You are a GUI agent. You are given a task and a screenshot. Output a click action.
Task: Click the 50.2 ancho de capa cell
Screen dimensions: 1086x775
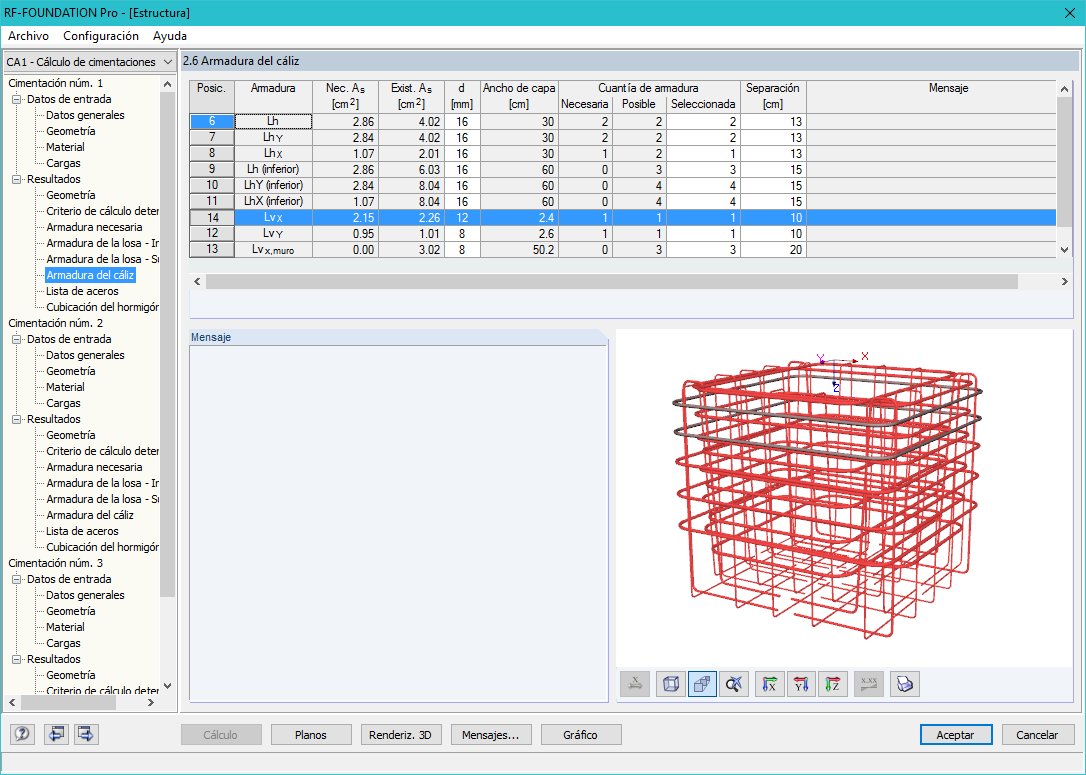(x=519, y=249)
